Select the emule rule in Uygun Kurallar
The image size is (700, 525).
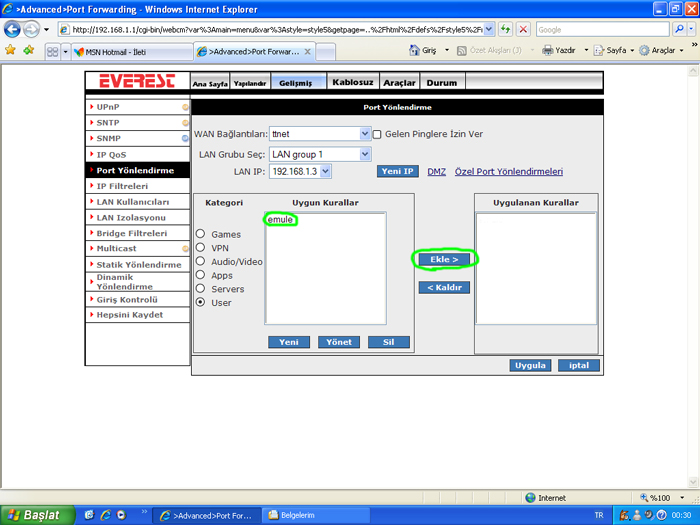pos(280,220)
